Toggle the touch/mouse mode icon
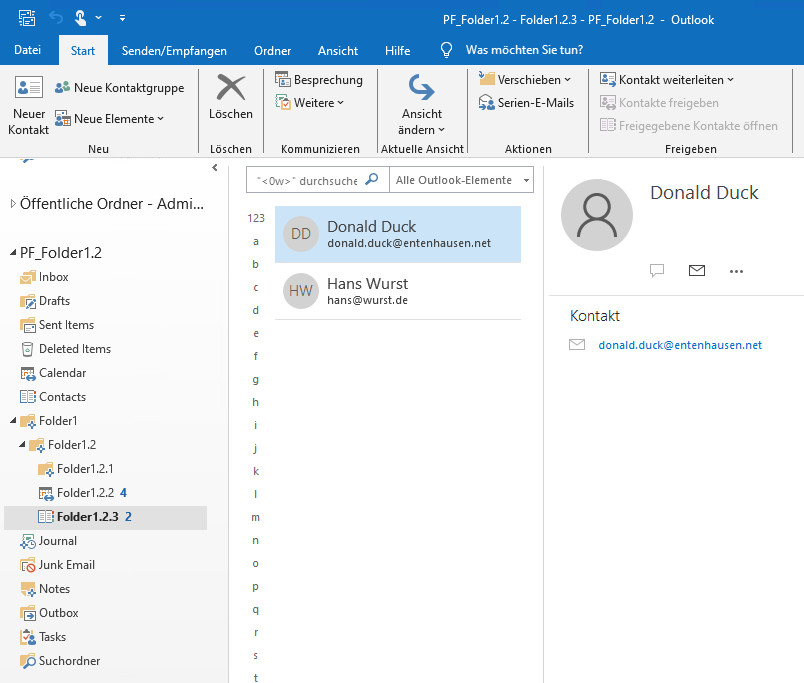The height and width of the screenshot is (683, 804). 80,18
